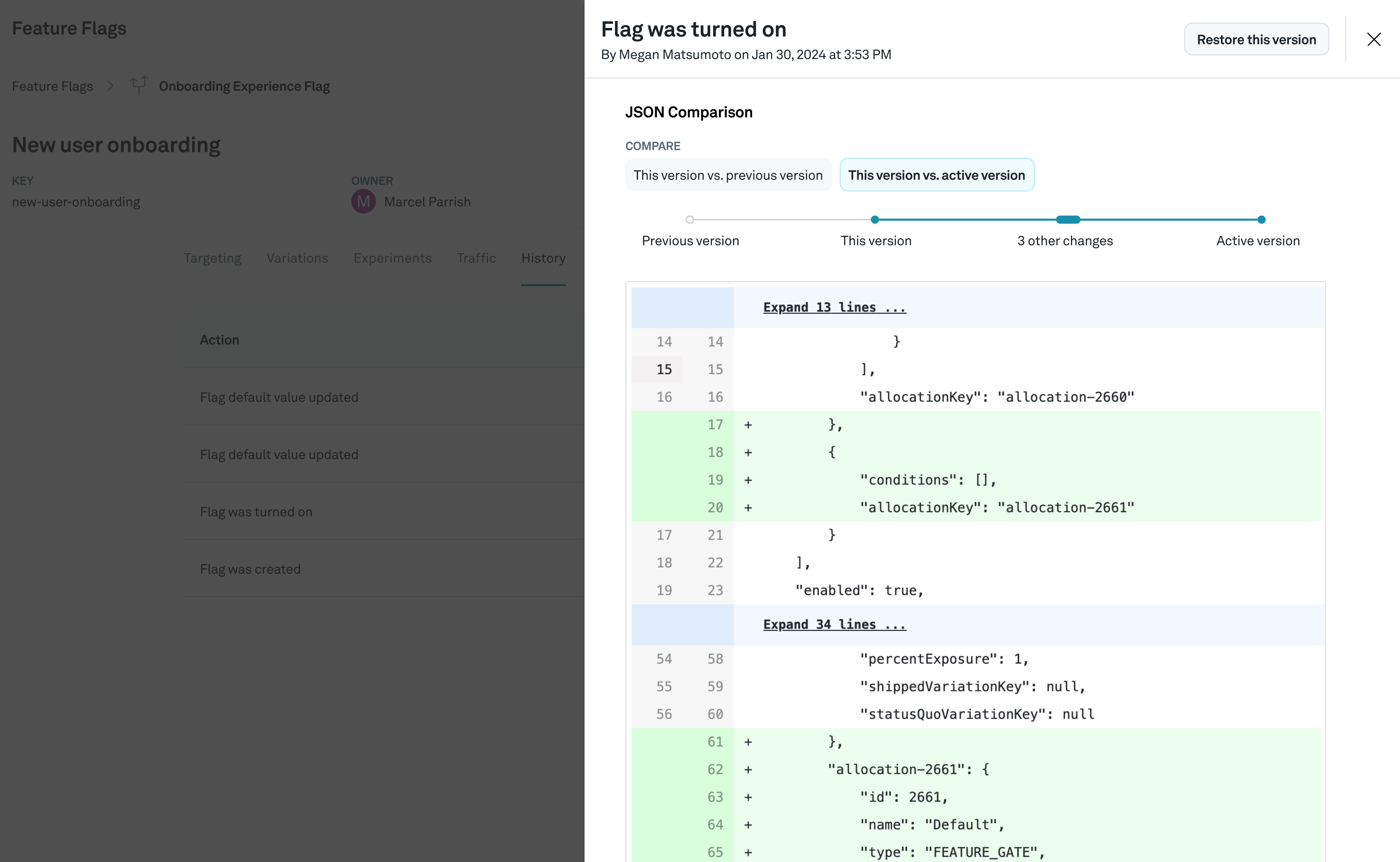Go to the Traffic tab
This screenshot has height=862, width=1400.
coord(476,258)
